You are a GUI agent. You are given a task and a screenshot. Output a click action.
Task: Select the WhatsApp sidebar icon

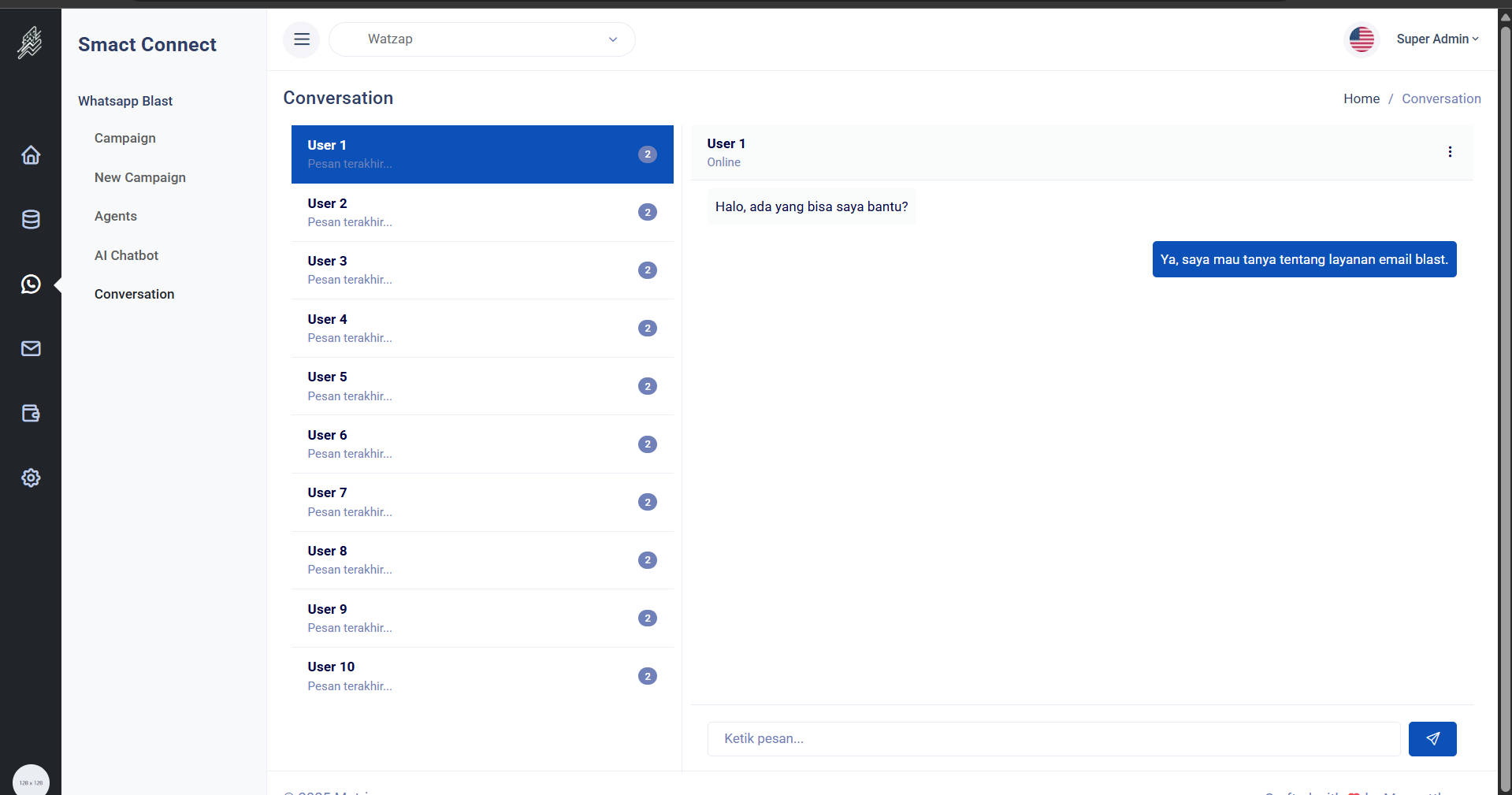tap(31, 284)
